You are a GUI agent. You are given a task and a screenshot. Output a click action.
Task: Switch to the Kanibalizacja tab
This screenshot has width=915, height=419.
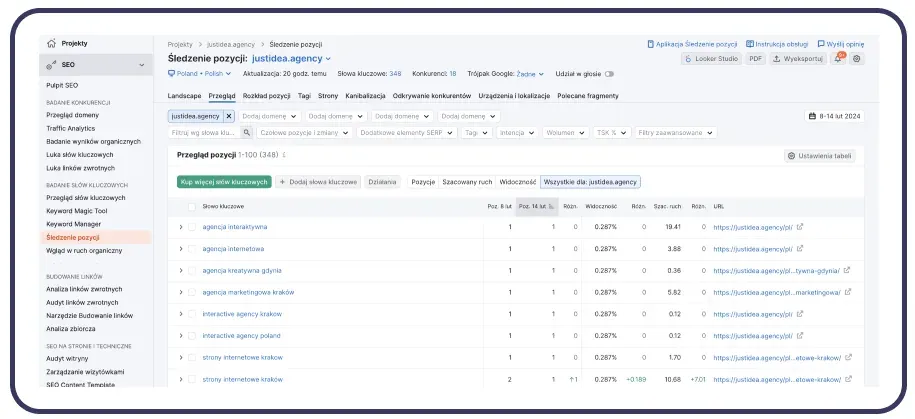tap(365, 96)
